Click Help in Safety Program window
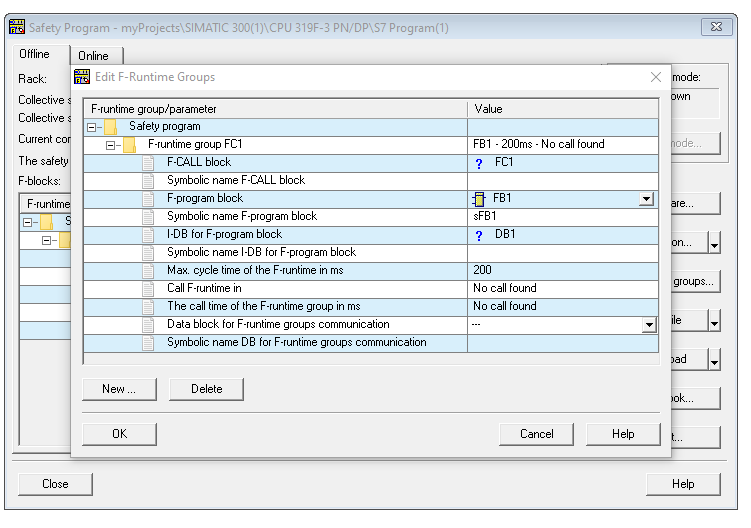751x528 pixels. (x=683, y=484)
